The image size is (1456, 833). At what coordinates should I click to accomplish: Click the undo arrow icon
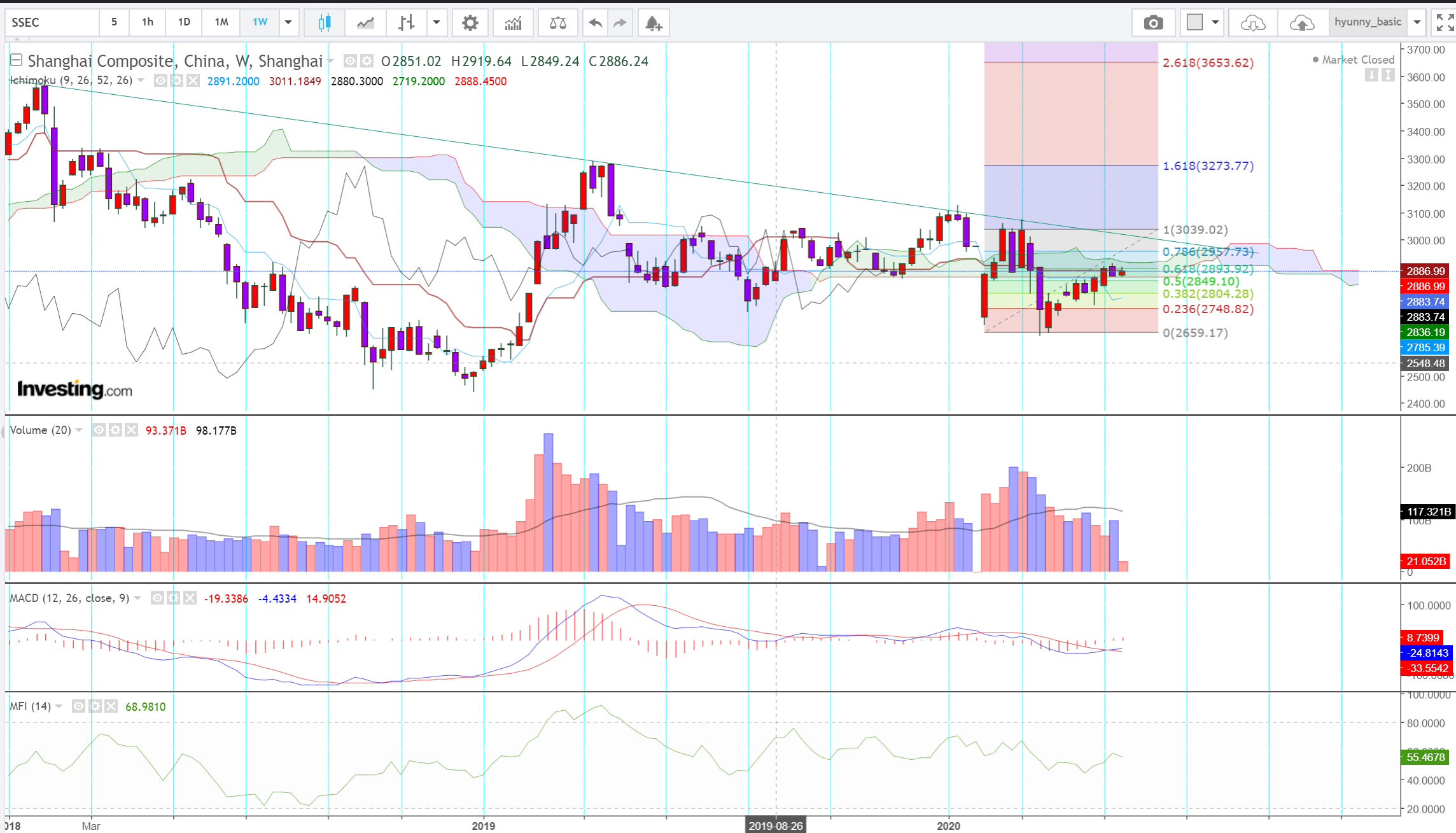595,23
